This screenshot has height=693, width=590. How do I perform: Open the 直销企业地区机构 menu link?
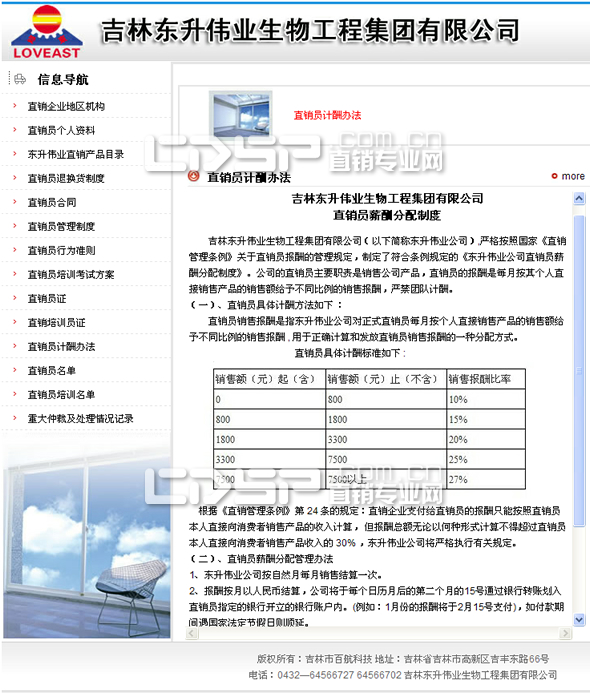click(x=66, y=107)
